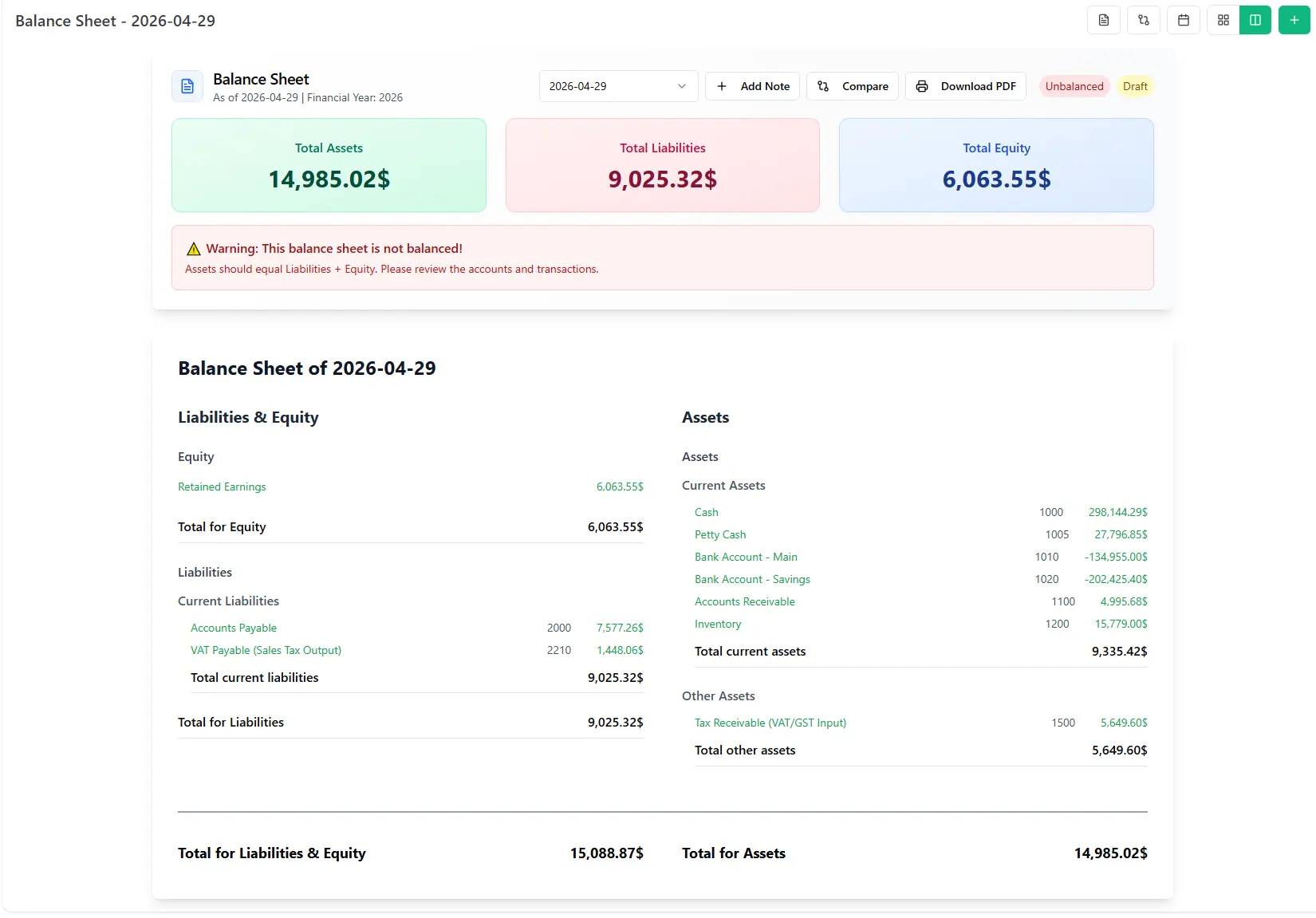Click Inventory amount 15,779.00$
Viewport: 1316px width, 918px height.
[1121, 624]
